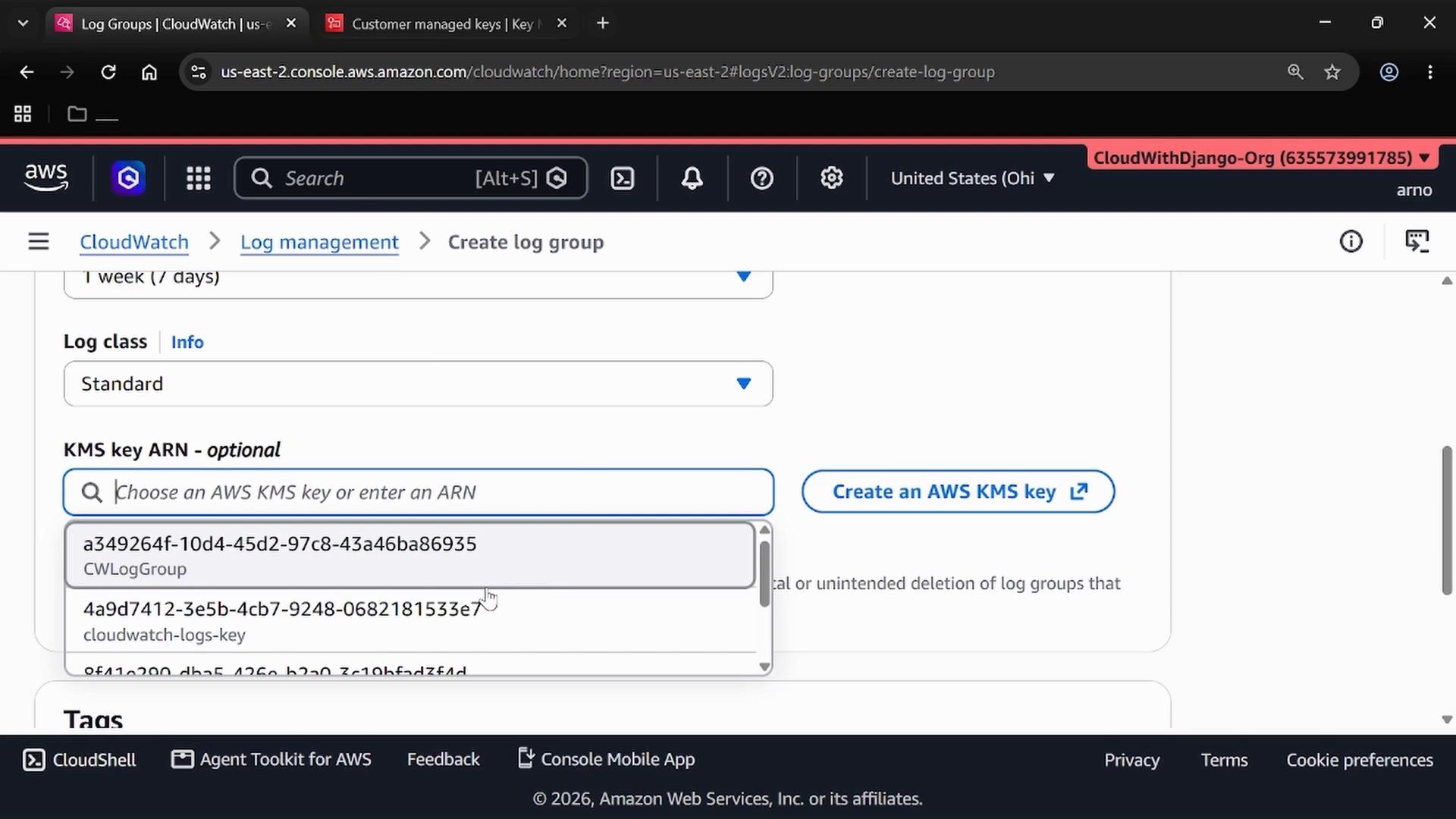Launch CloudShell from the top navigation bar

(x=623, y=178)
